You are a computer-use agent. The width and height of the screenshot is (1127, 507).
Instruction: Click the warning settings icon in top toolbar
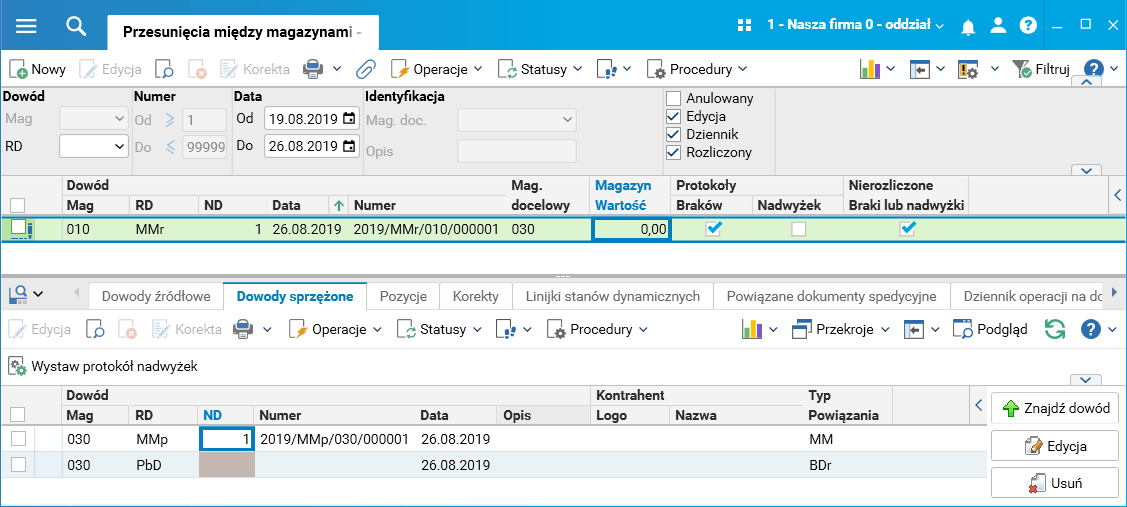(967, 69)
